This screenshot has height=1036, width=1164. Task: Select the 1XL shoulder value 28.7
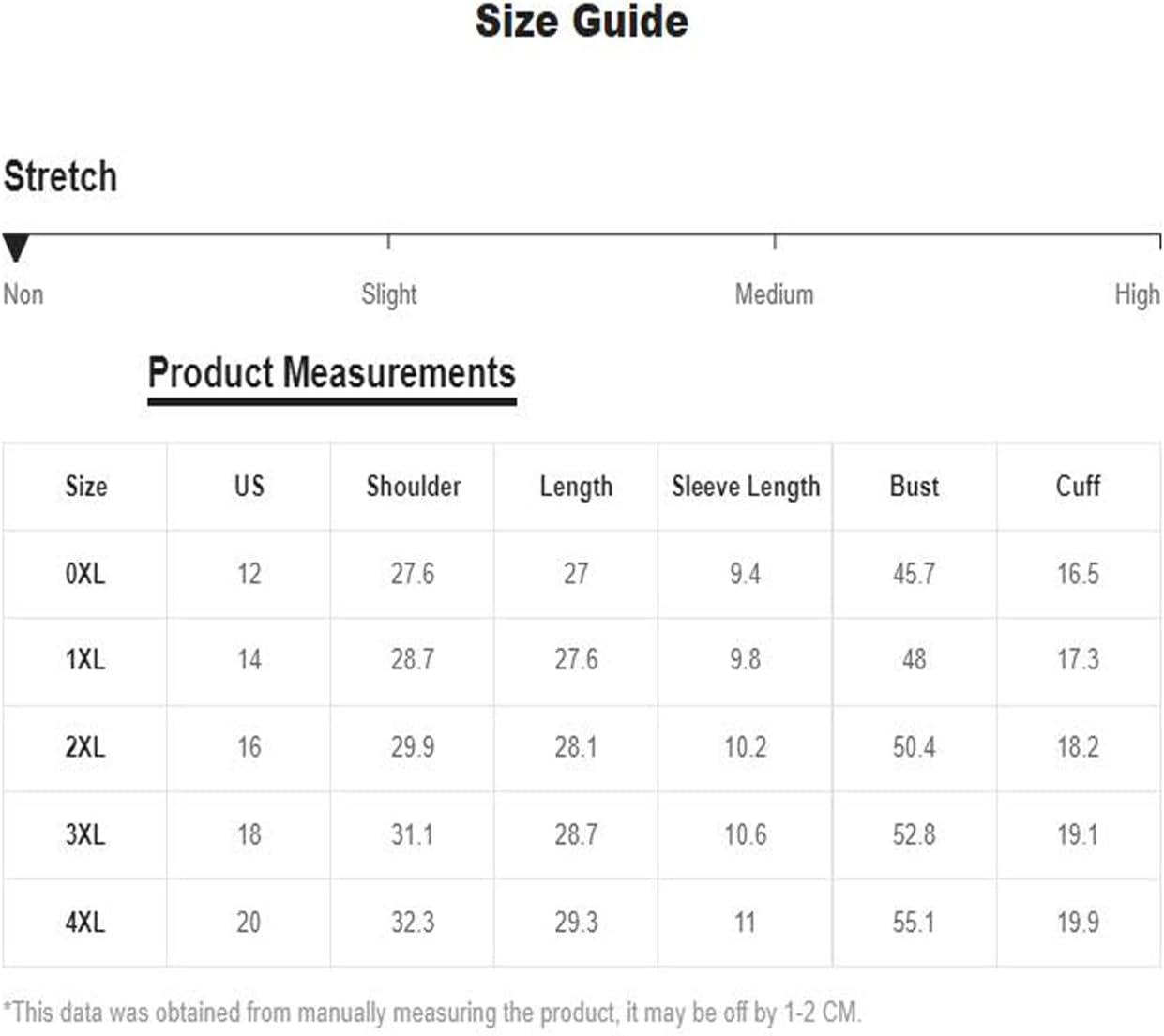coord(413,660)
